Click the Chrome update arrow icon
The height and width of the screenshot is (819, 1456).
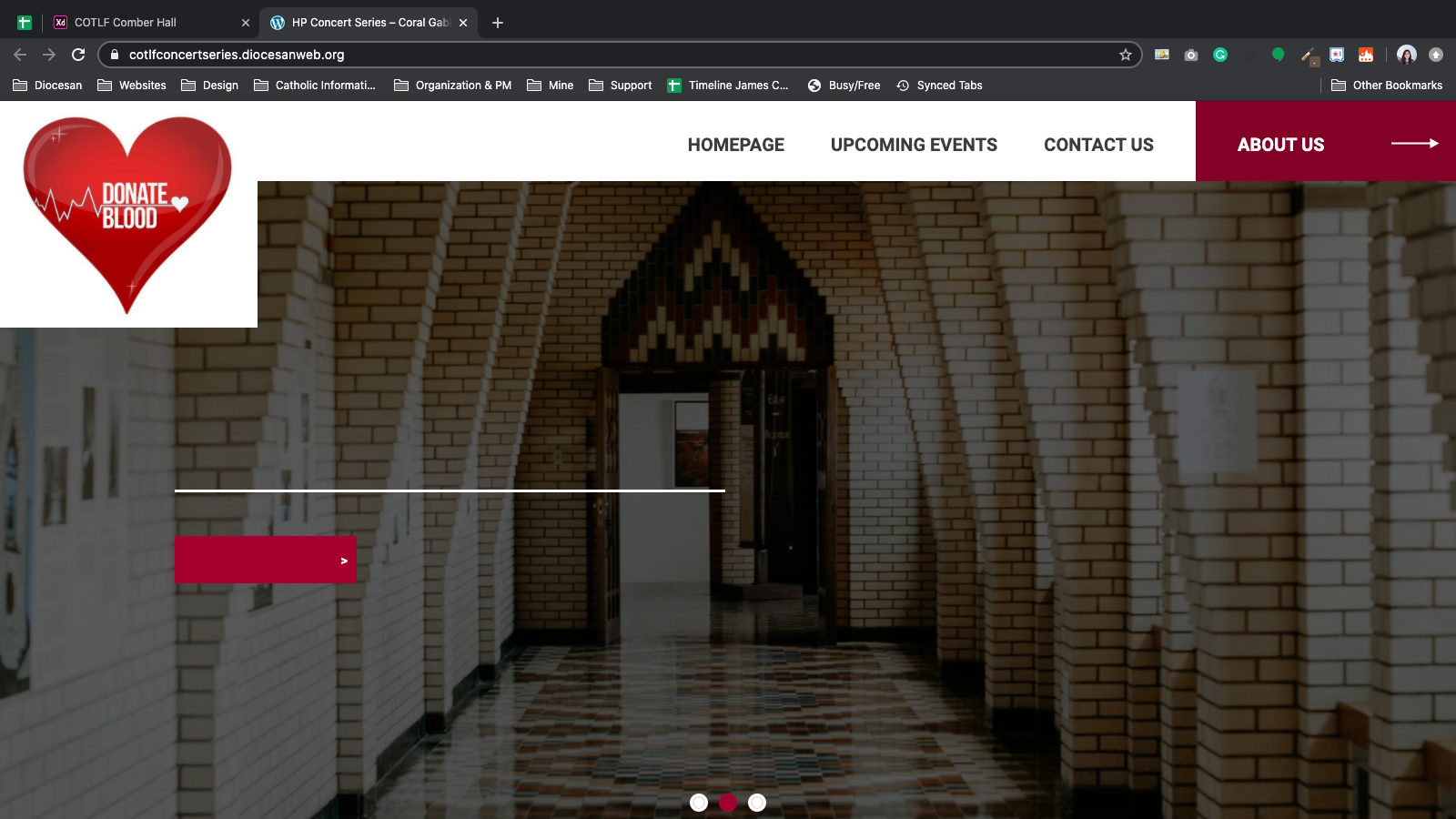(x=1436, y=55)
